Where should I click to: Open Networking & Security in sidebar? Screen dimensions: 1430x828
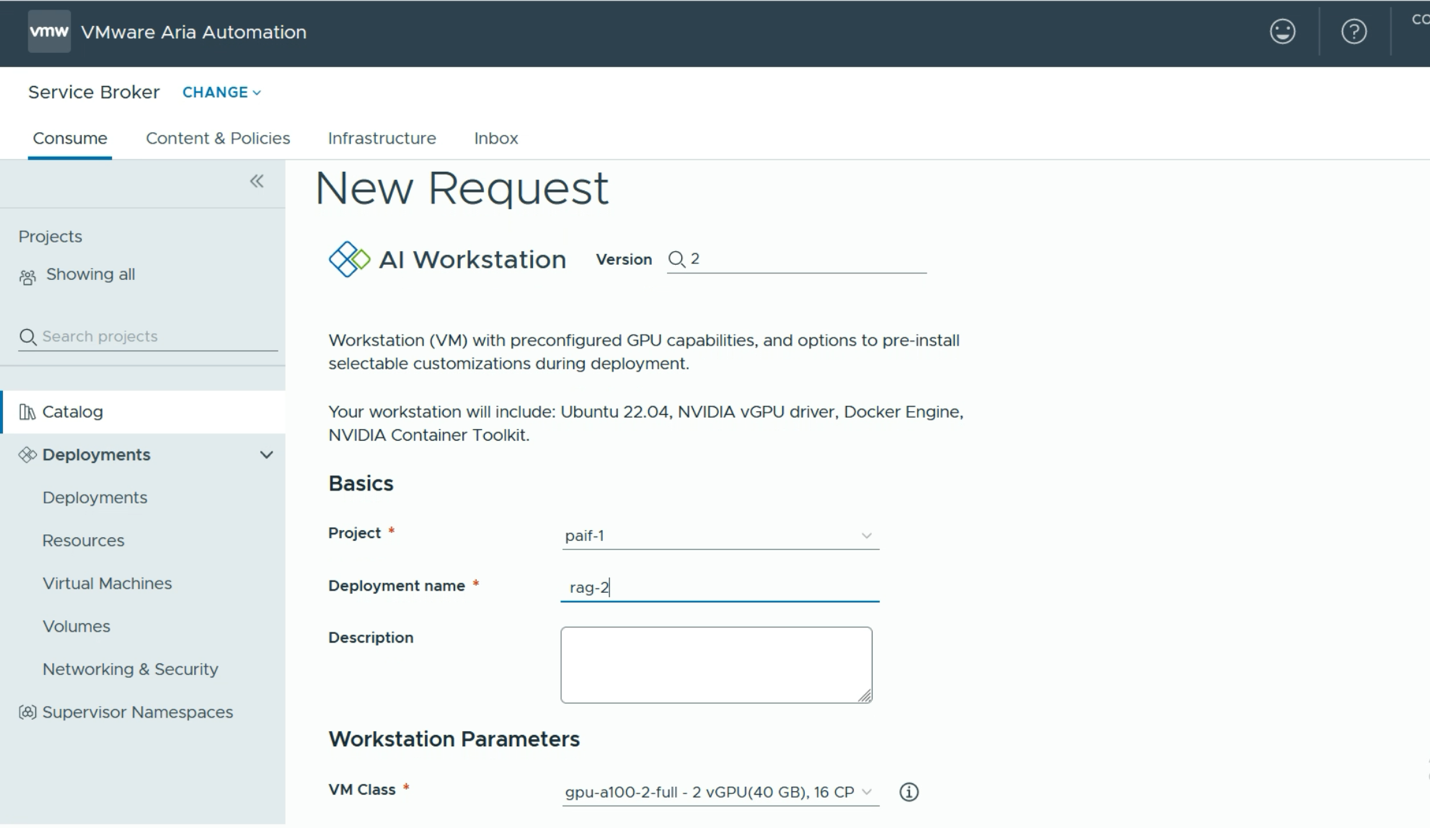tap(130, 670)
